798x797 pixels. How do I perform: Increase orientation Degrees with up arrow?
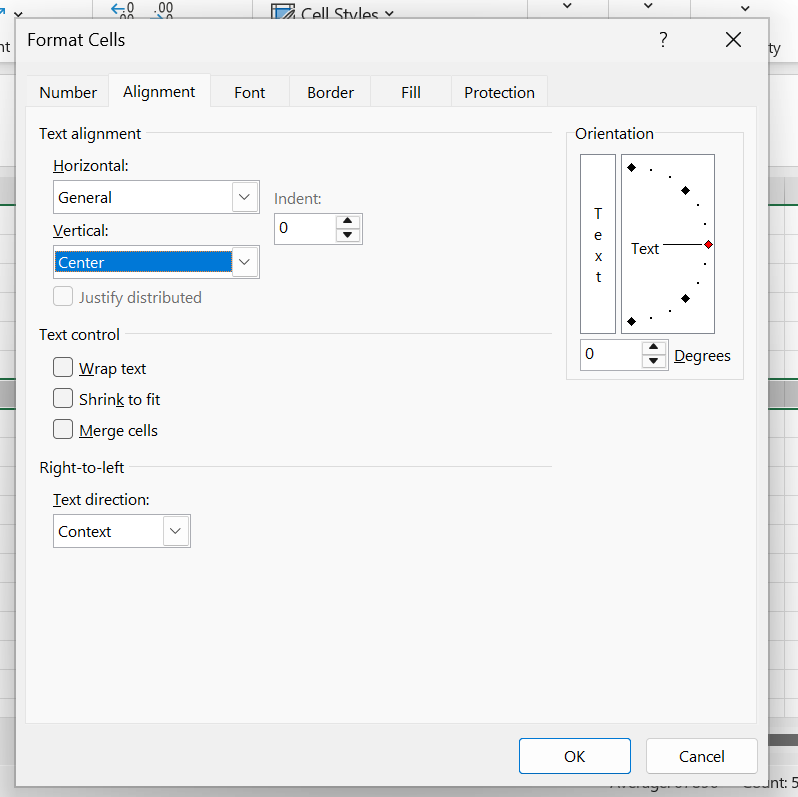[x=653, y=347]
